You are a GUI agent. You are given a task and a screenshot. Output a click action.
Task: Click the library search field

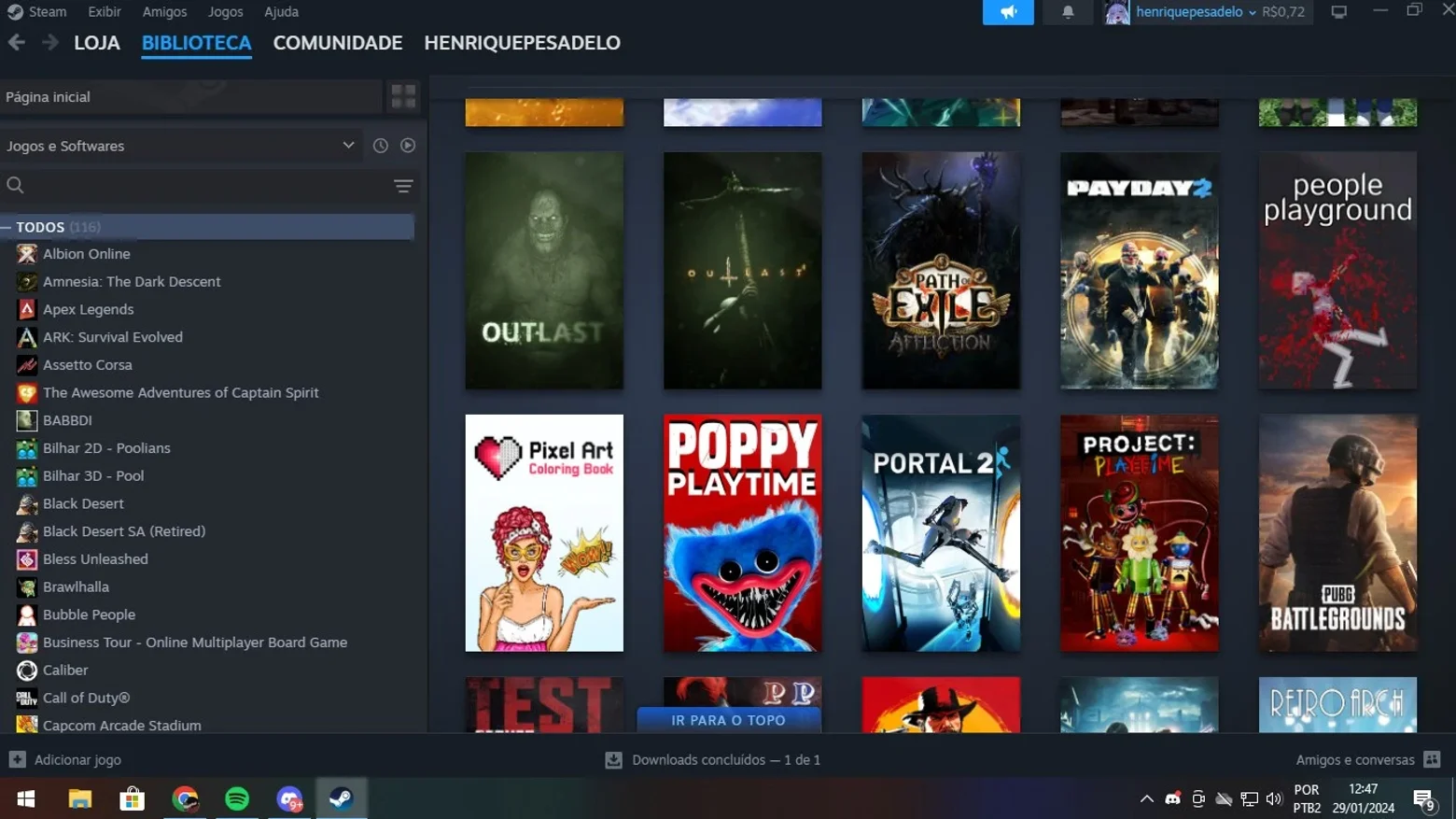click(x=196, y=186)
